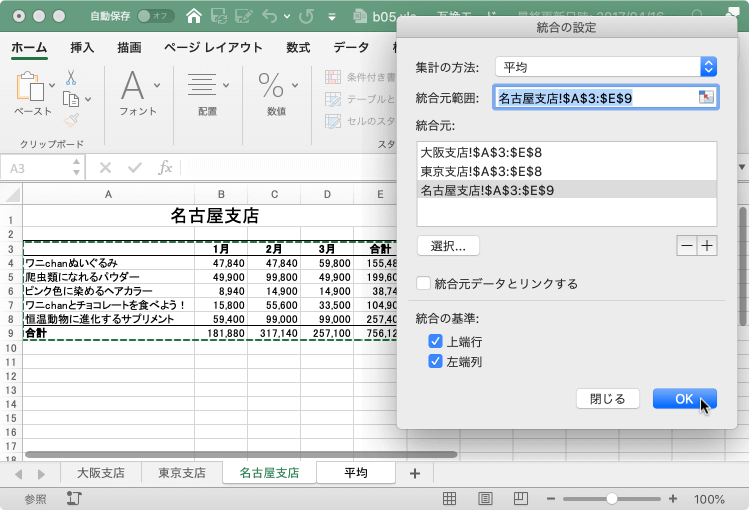Screen dimensions: 749x510
Task: Switch to the 描画 ribbon tab
Action: [129, 47]
